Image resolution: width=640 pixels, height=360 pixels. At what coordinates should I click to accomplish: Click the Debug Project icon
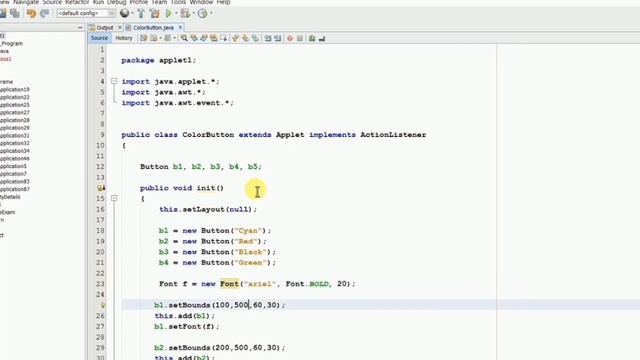point(185,13)
